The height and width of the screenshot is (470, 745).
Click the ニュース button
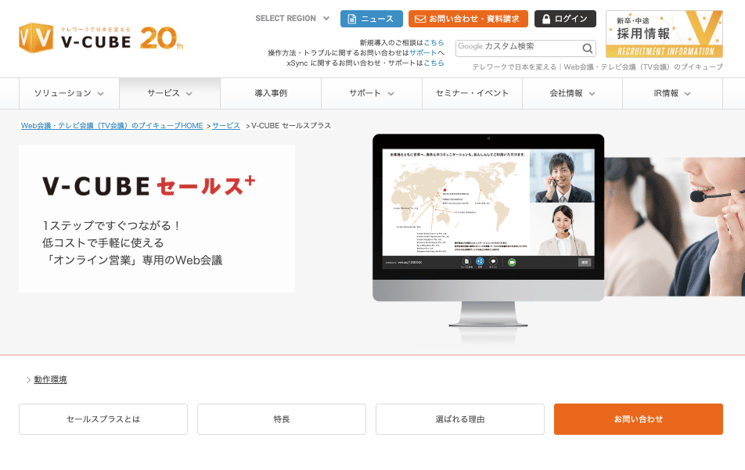coord(372,19)
